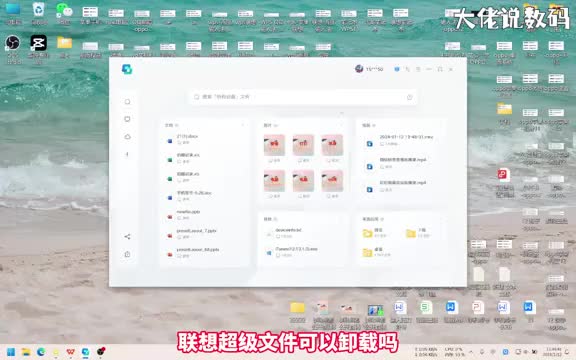Click the blue shield icon in title bar
This screenshot has width=576, height=360.
(x=397, y=69)
